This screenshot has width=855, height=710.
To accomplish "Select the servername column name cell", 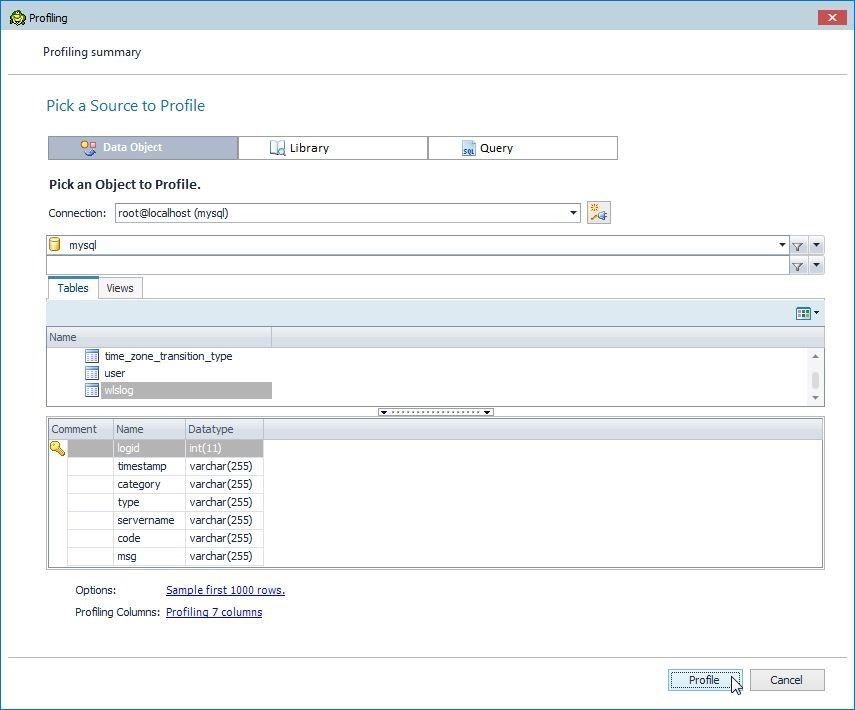I will [149, 520].
